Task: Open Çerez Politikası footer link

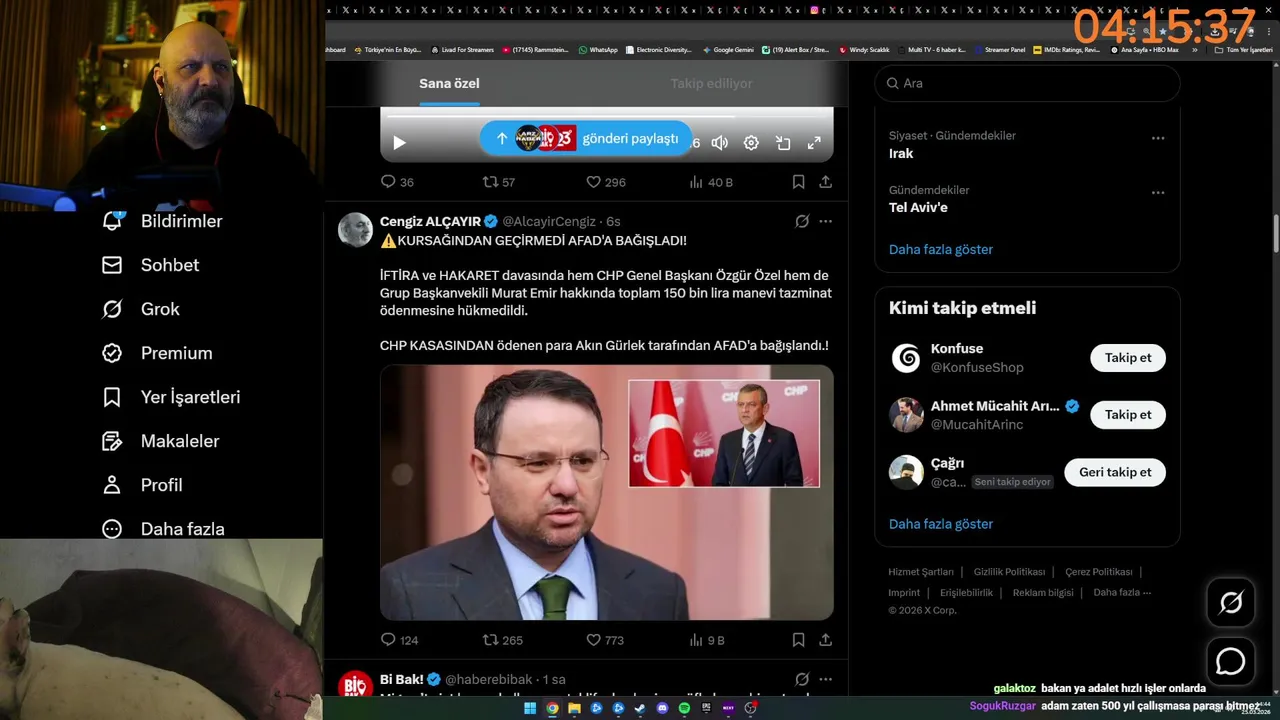Action: point(1098,572)
